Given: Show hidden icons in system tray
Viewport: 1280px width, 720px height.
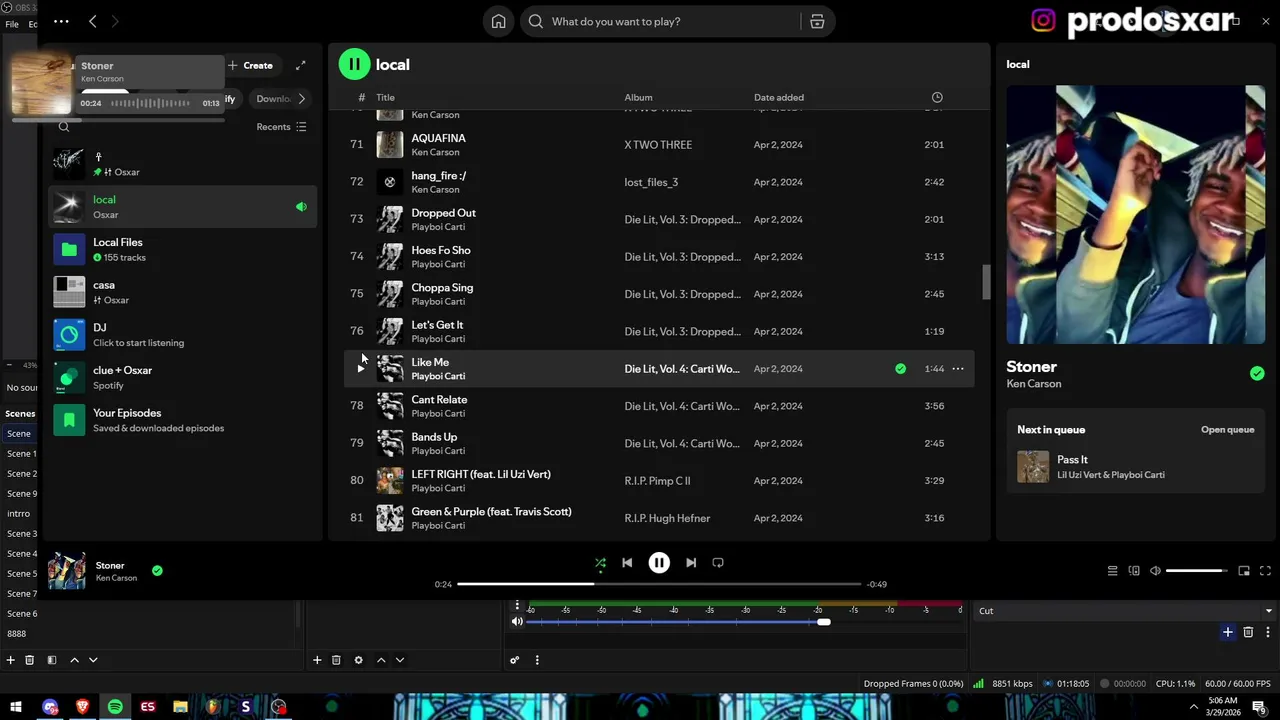Looking at the screenshot, I should [x=1193, y=707].
